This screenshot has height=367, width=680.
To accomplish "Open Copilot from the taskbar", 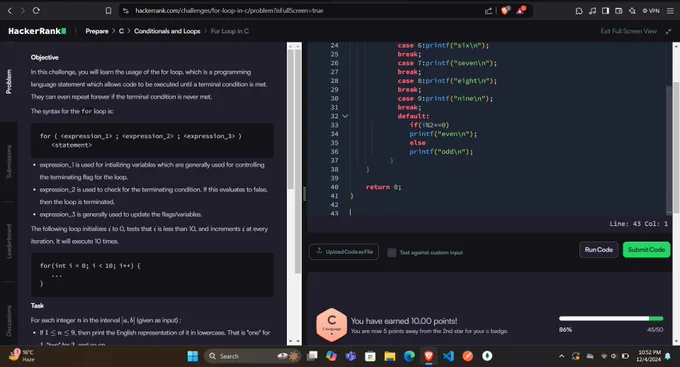I will point(331,356).
